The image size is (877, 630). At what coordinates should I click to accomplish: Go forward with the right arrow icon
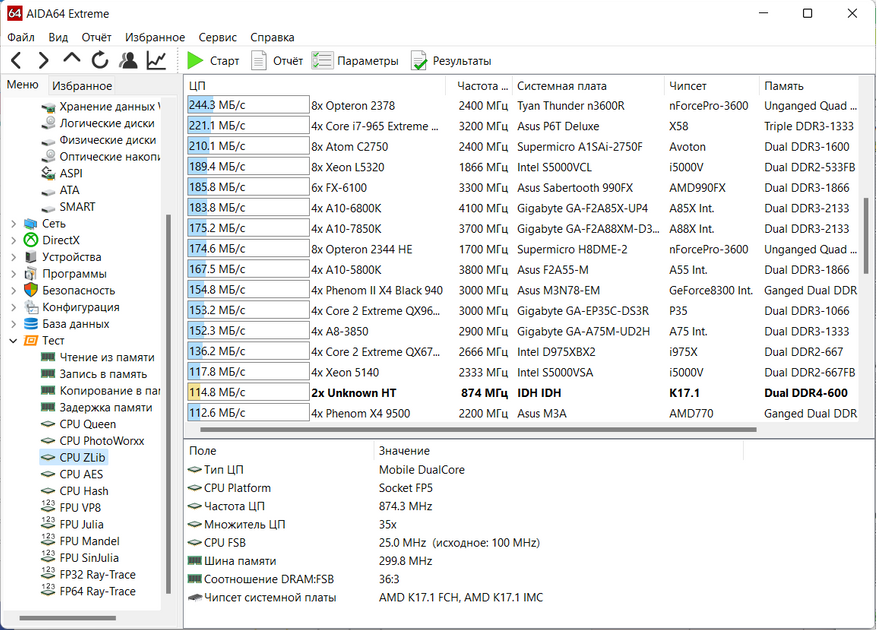[44, 60]
